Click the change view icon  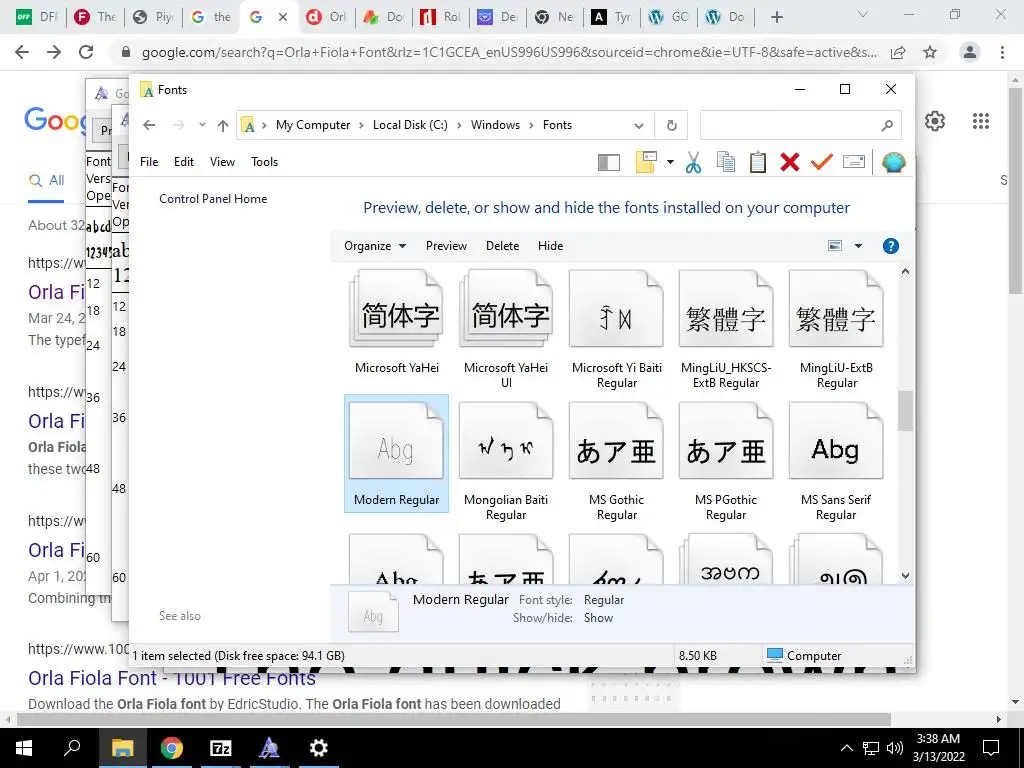(x=835, y=246)
